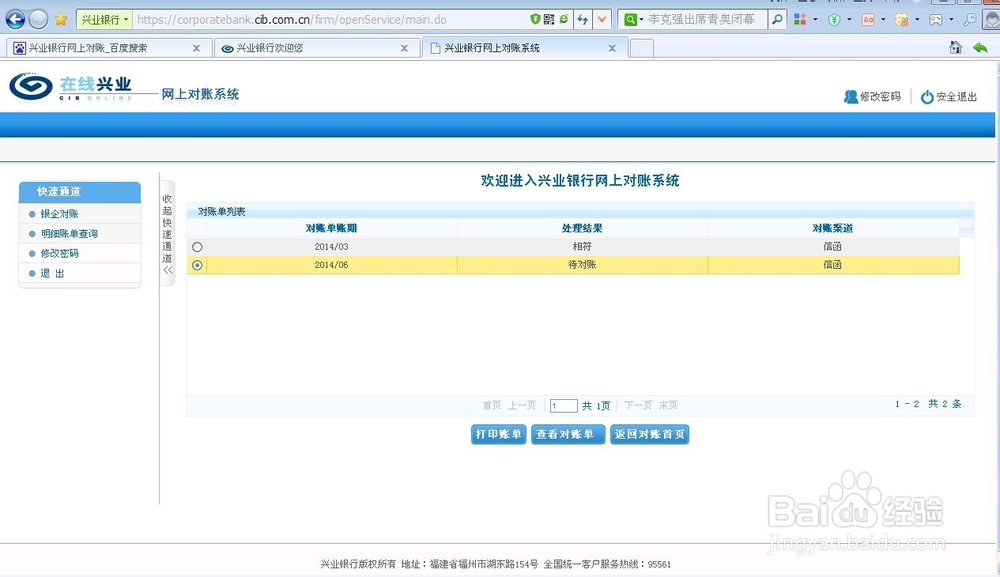Click the green security shield icon in address bar
The height and width of the screenshot is (577, 1000).
point(535,19)
